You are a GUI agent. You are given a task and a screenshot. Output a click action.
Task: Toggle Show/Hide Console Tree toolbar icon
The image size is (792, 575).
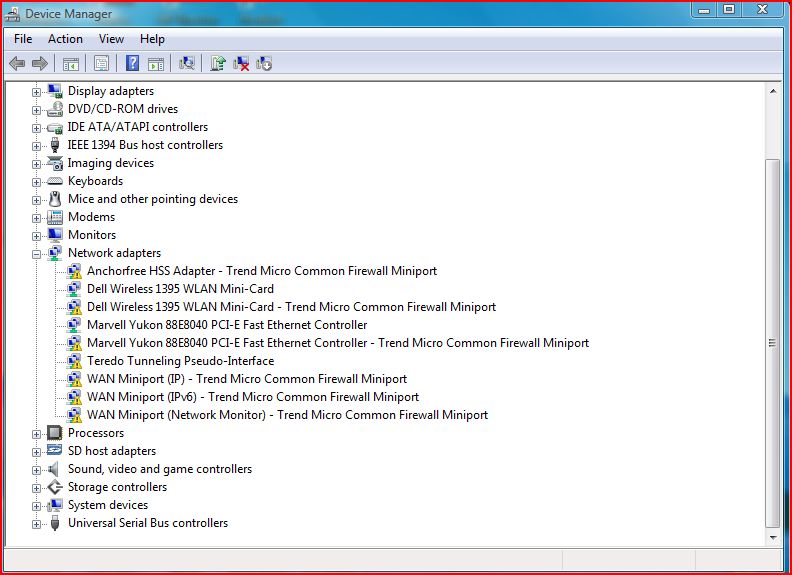coord(71,64)
